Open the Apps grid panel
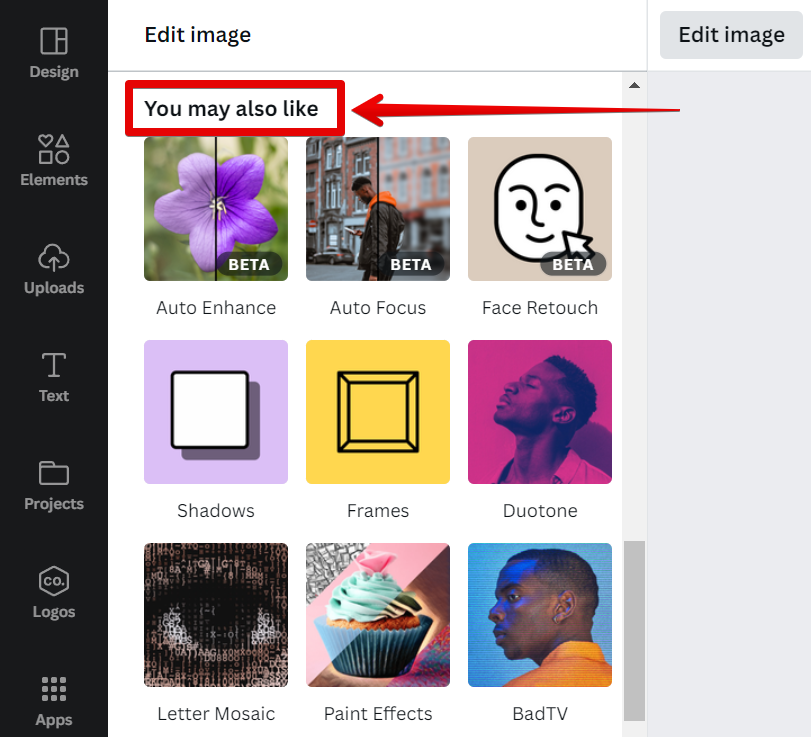 54,701
